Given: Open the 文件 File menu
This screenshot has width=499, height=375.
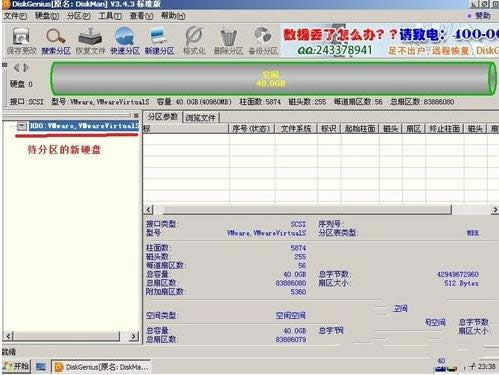Looking at the screenshot, I should (15, 16).
